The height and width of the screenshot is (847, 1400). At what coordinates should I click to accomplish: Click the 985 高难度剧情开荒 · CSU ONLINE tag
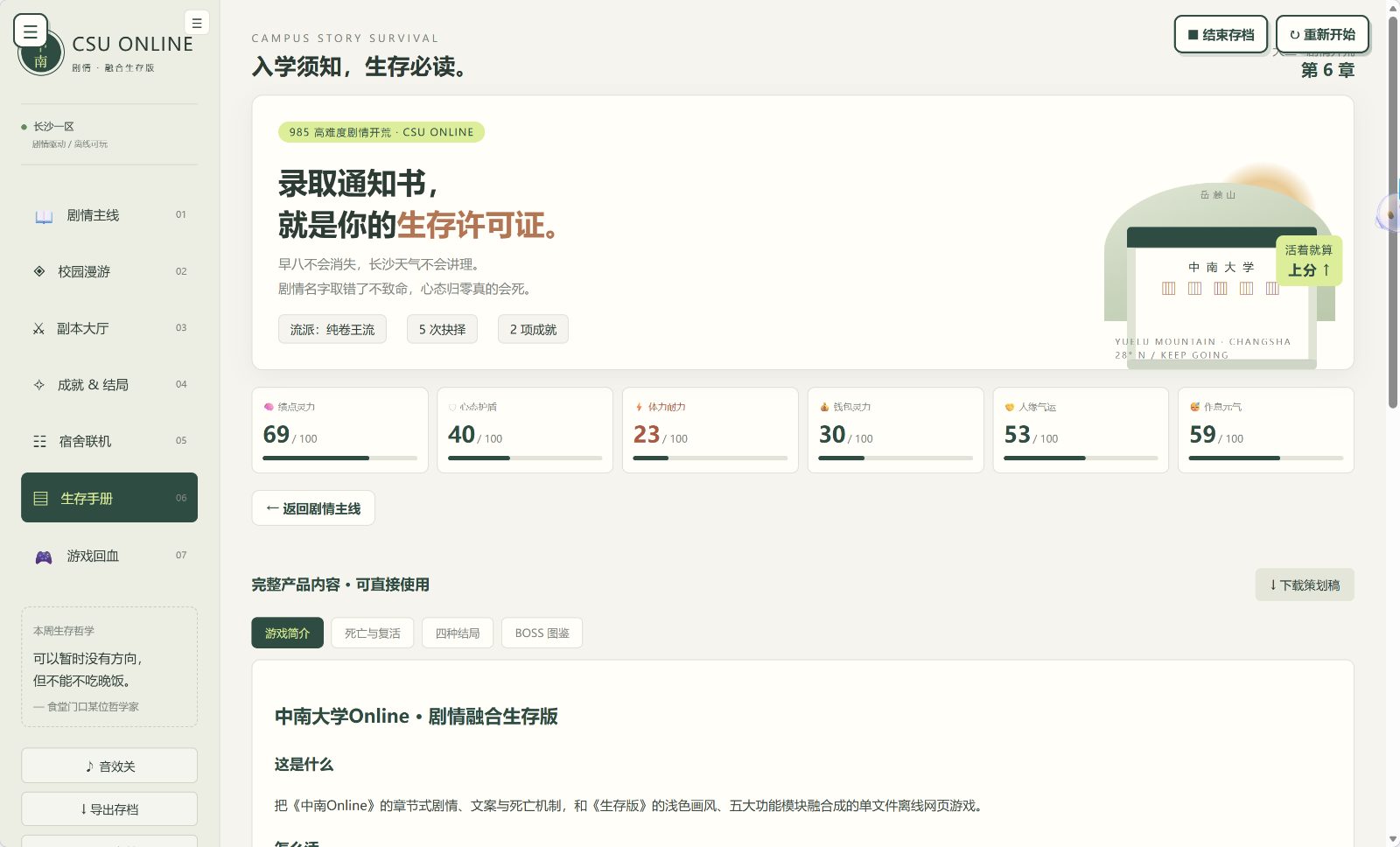pyautogui.click(x=381, y=132)
